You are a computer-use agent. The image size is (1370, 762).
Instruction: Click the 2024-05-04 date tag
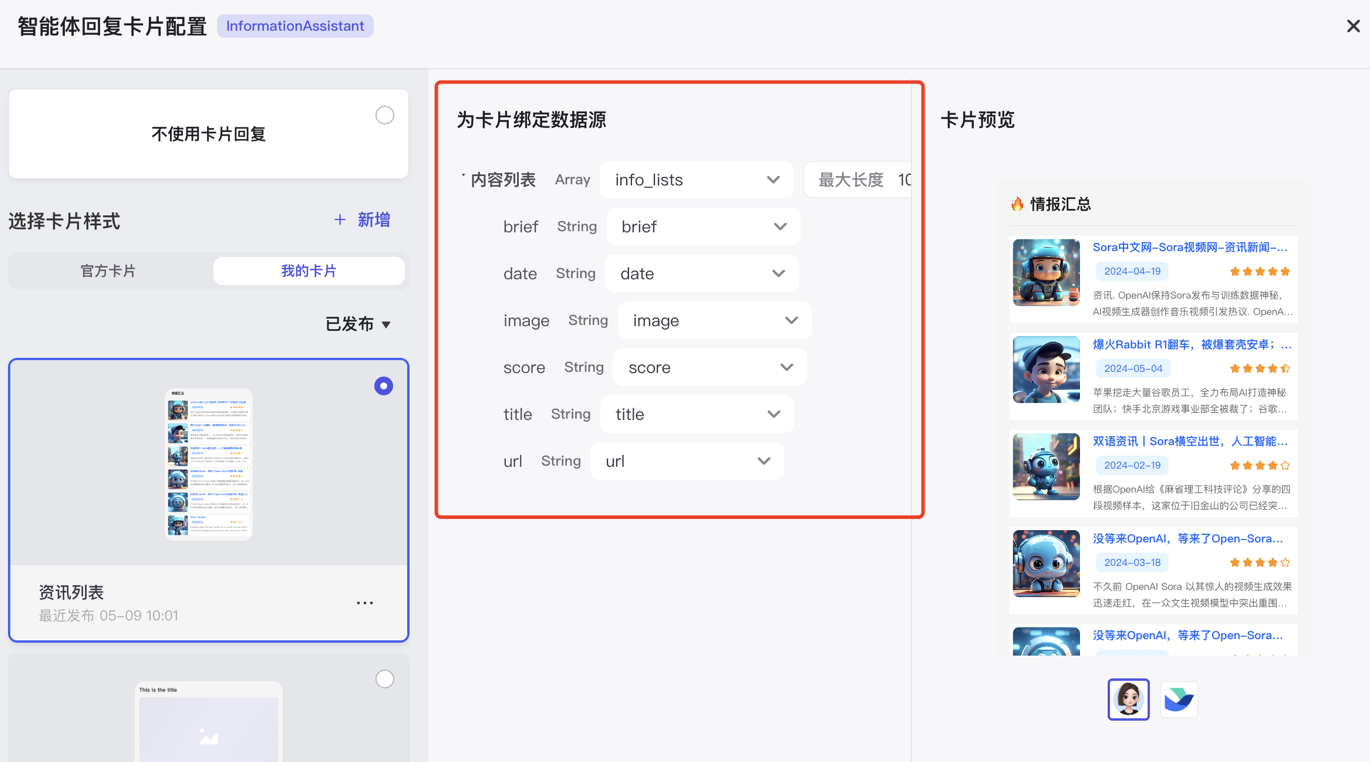click(1132, 368)
